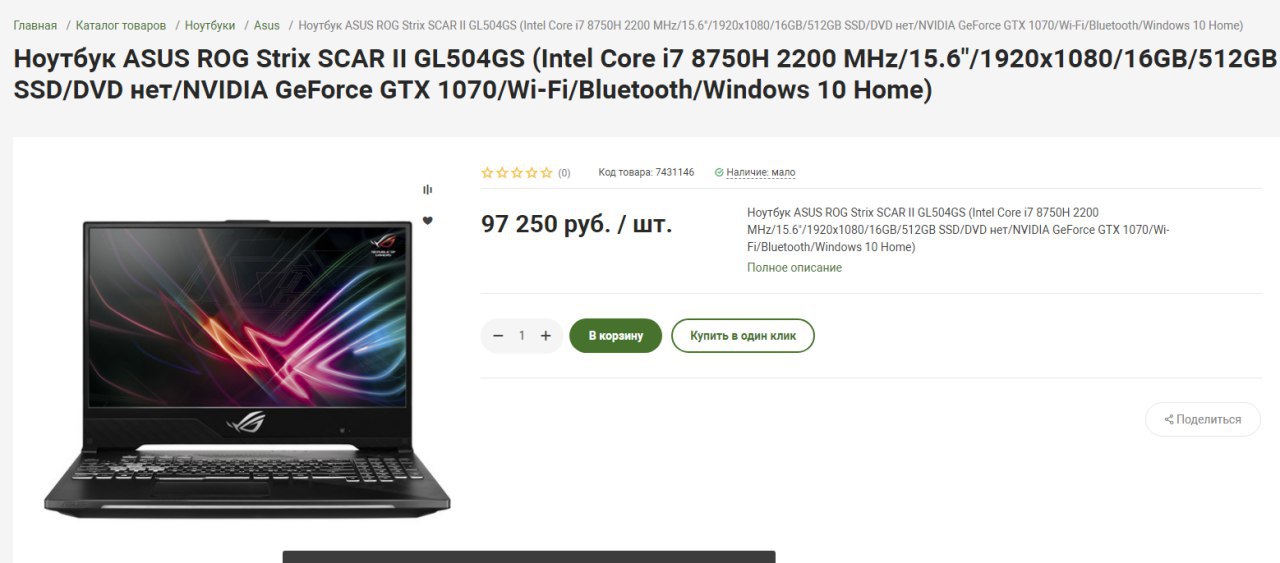Click the green availability check icon

pos(719,173)
